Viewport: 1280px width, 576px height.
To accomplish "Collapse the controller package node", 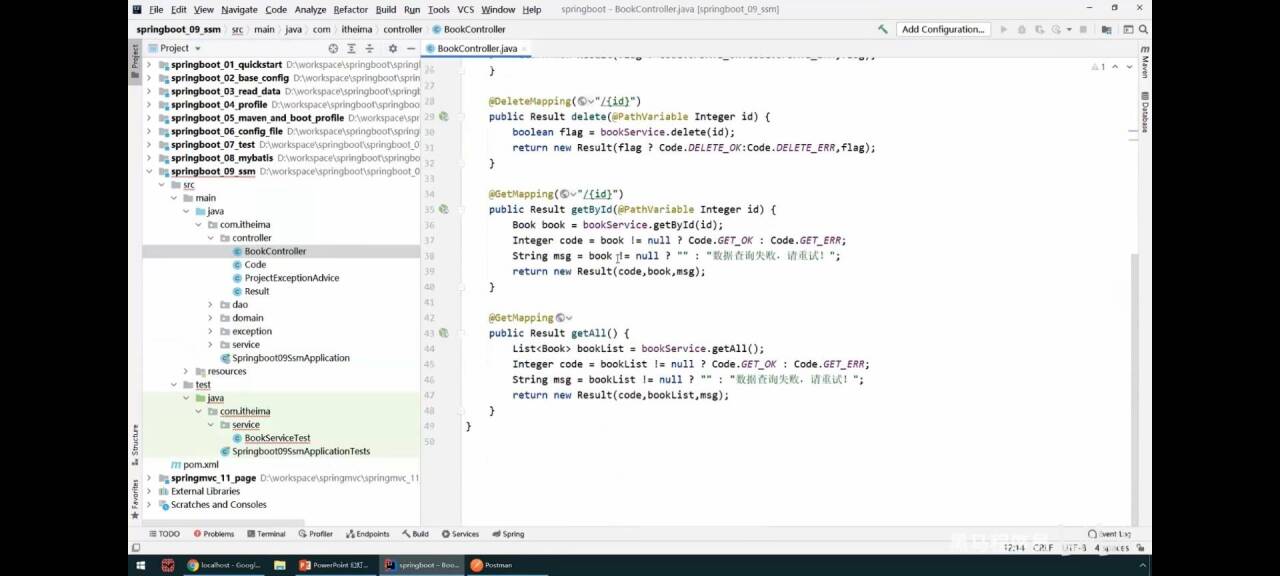I will click(210, 238).
